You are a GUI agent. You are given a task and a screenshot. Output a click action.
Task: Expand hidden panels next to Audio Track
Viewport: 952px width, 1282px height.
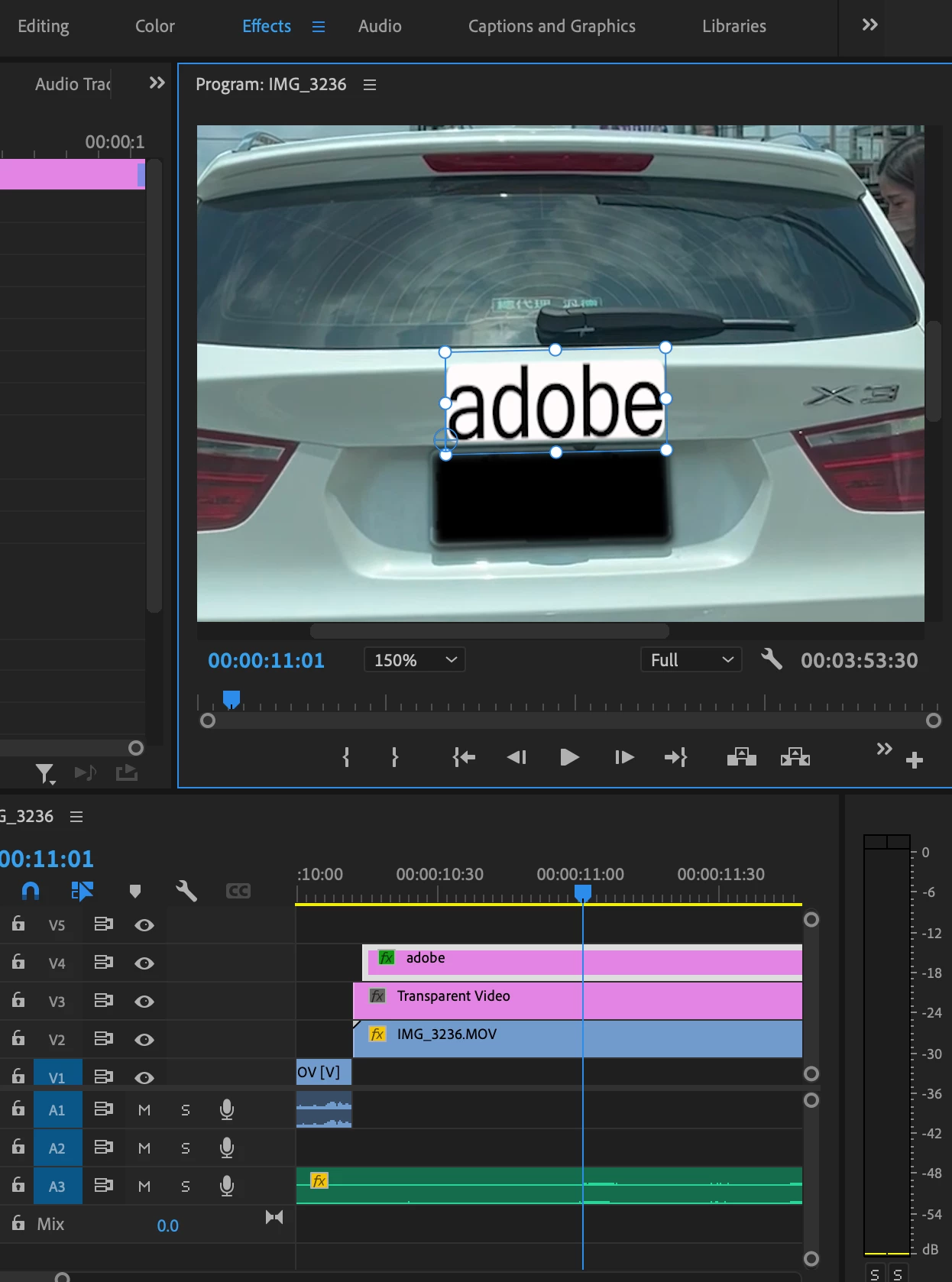157,83
